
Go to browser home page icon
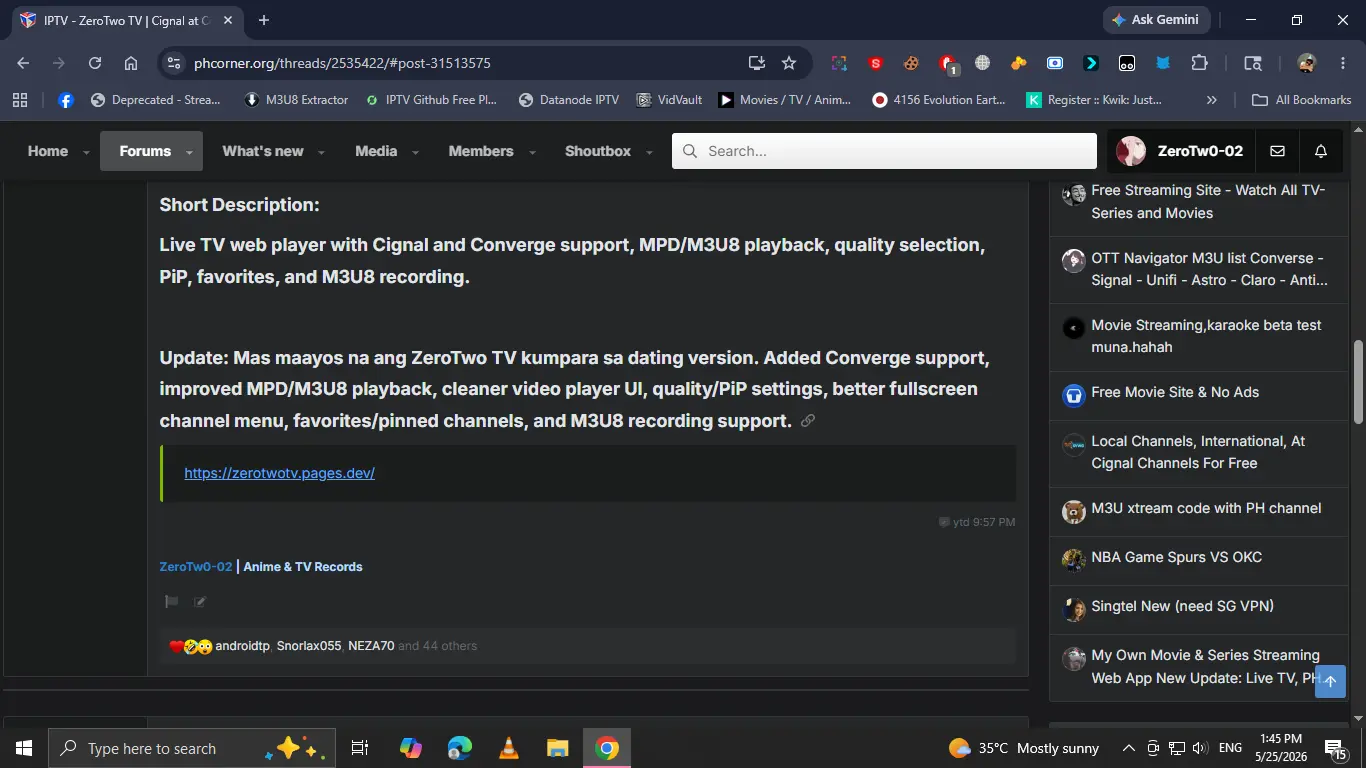click(x=131, y=63)
